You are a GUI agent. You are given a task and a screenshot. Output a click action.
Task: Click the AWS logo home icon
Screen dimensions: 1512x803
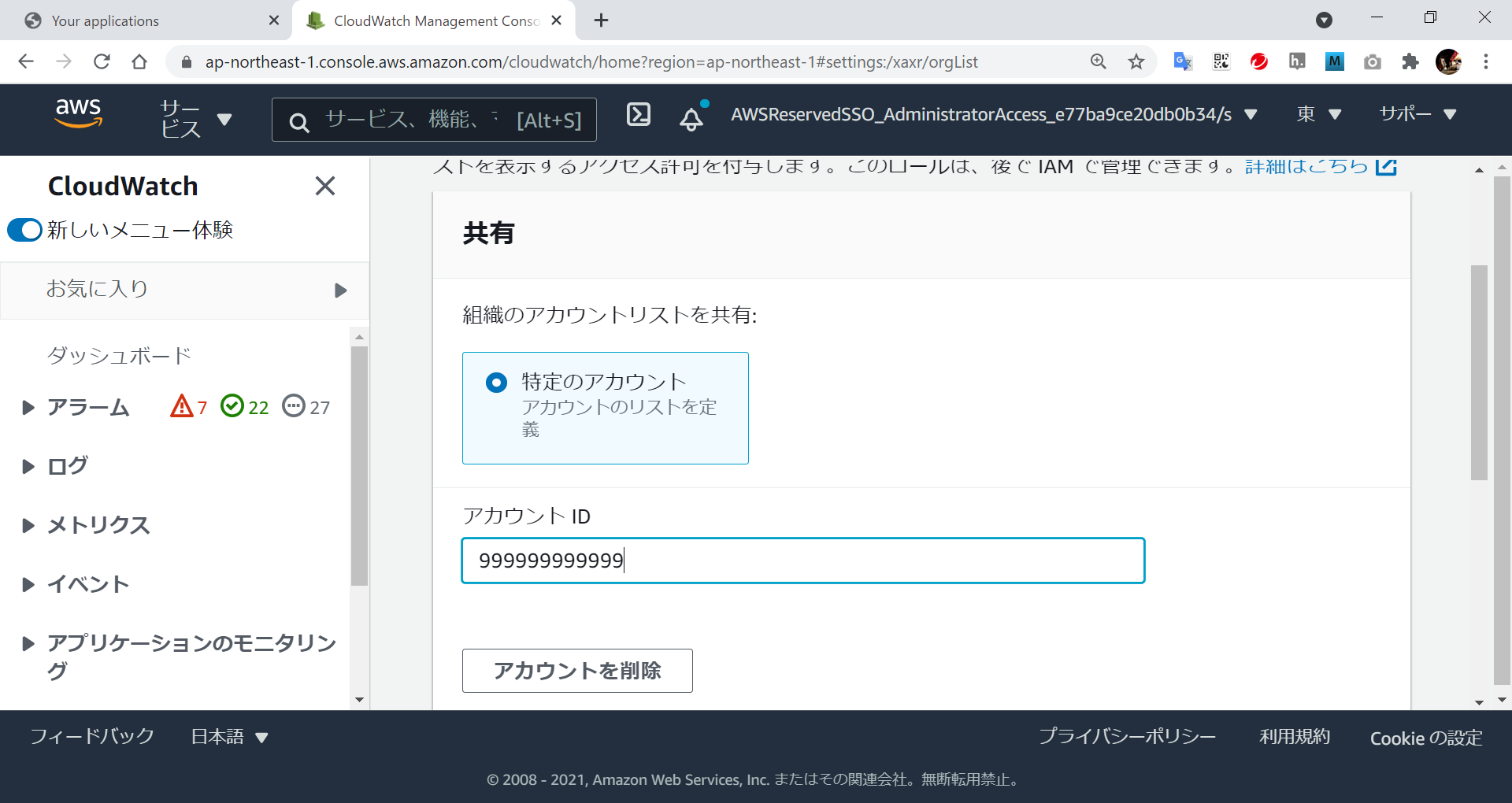point(79,114)
